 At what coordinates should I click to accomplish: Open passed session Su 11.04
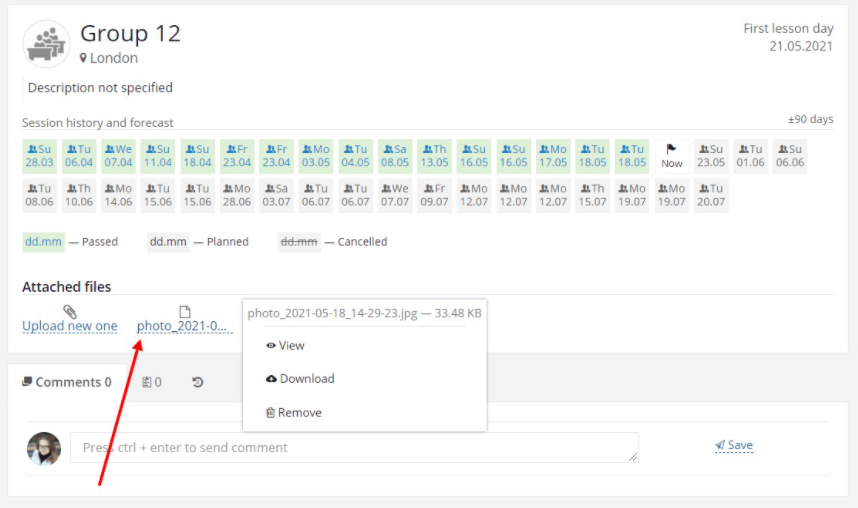click(158, 156)
